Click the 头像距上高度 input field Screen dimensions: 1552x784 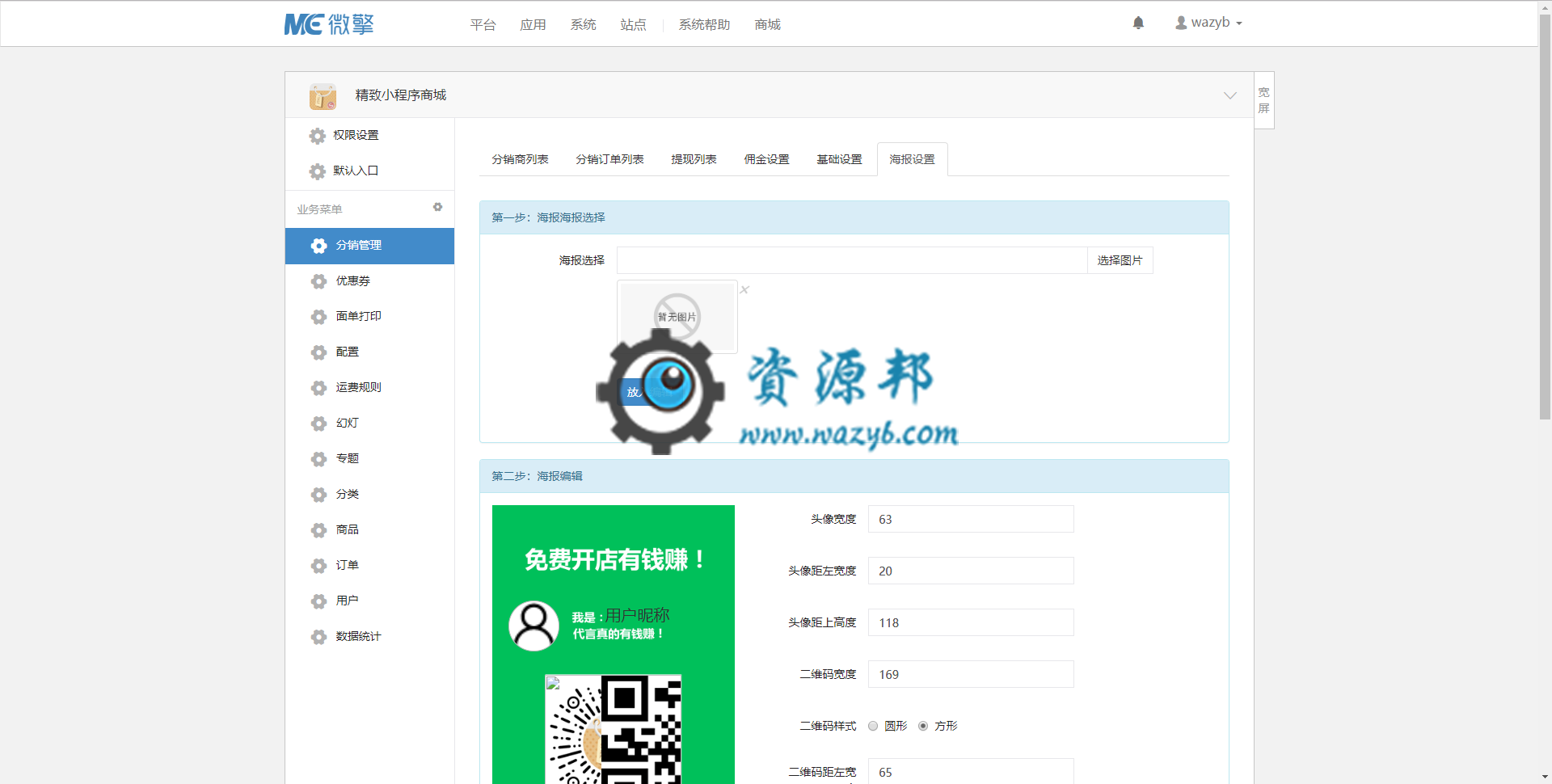click(971, 622)
